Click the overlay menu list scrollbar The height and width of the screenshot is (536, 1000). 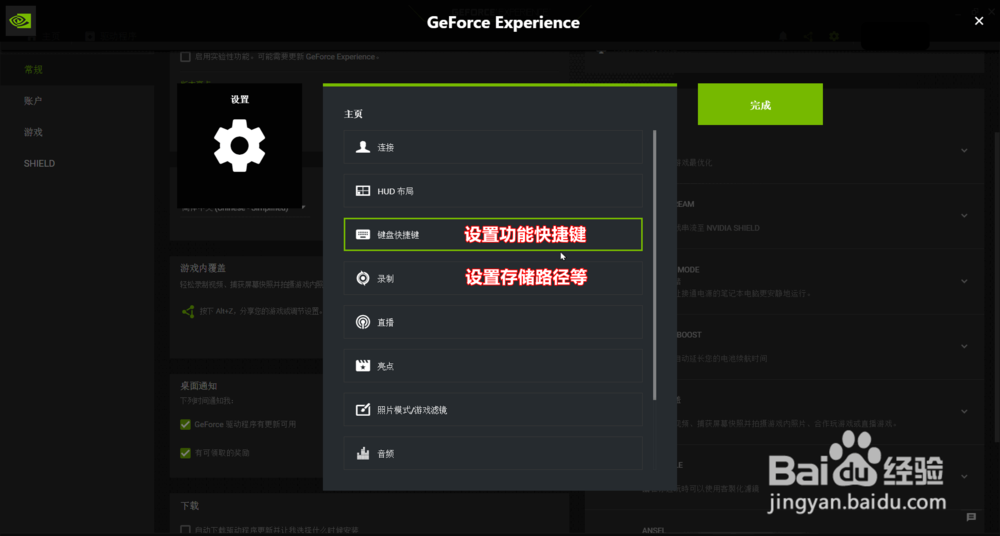click(x=654, y=265)
